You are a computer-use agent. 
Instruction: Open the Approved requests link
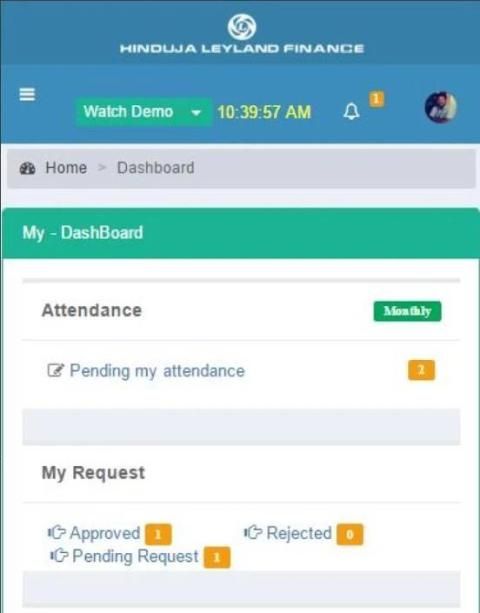(x=105, y=533)
